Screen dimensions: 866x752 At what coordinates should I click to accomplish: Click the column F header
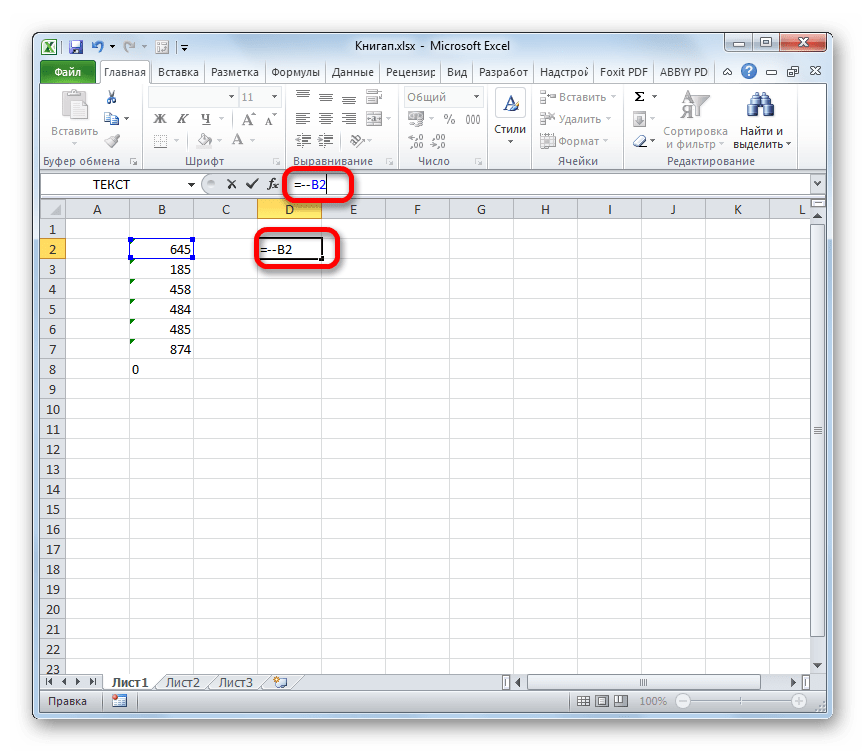[x=417, y=210]
